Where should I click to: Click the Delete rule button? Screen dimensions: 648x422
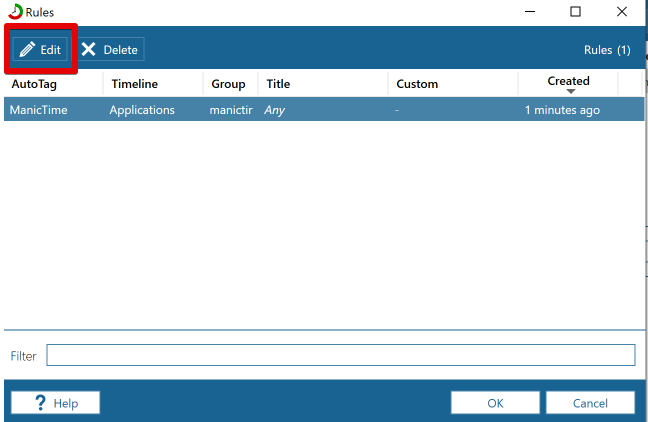pos(110,50)
